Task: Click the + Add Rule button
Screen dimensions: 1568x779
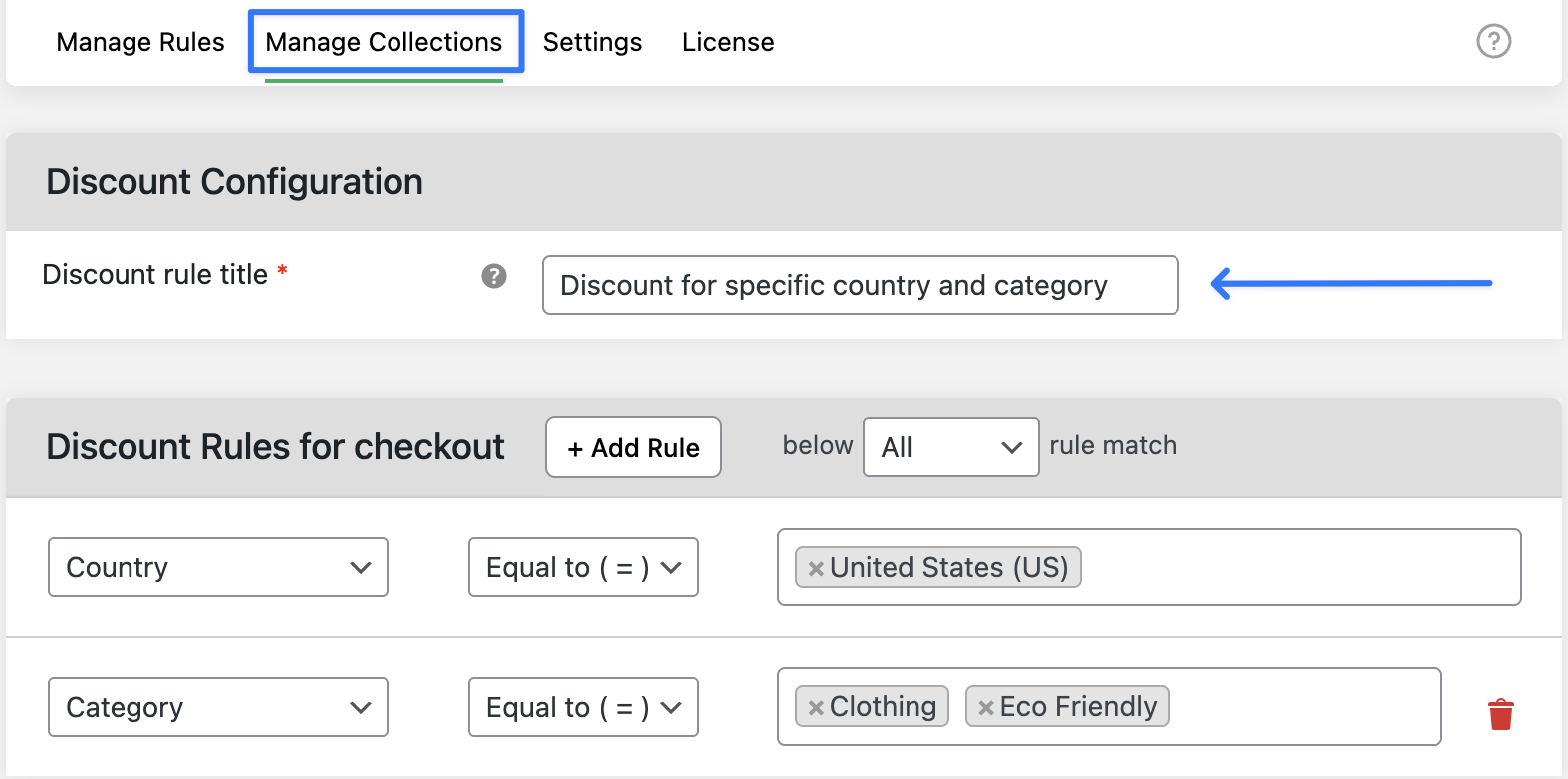Action: tap(634, 447)
